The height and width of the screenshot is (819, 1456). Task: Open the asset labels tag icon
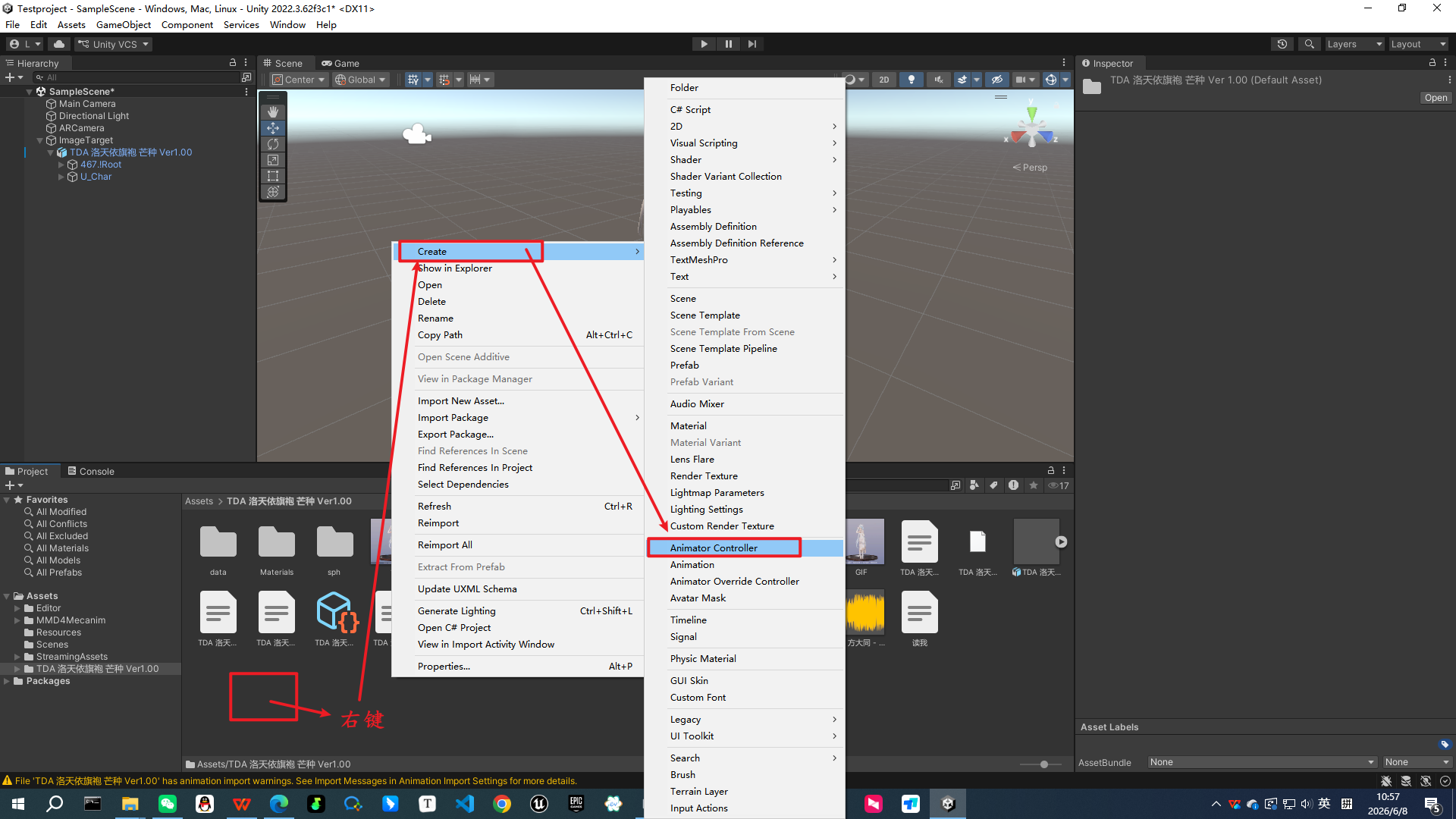coord(1445,745)
